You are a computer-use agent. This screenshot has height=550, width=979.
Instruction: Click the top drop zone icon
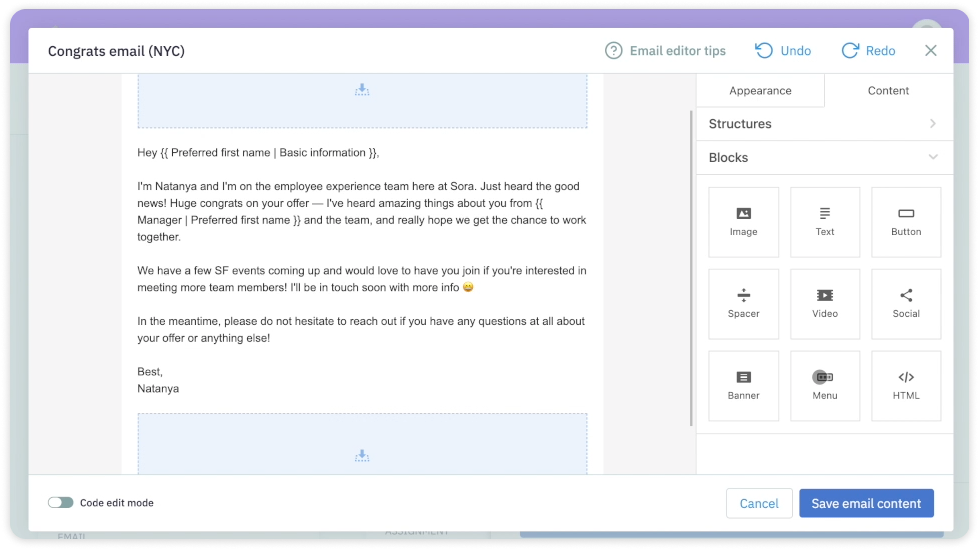(x=362, y=91)
